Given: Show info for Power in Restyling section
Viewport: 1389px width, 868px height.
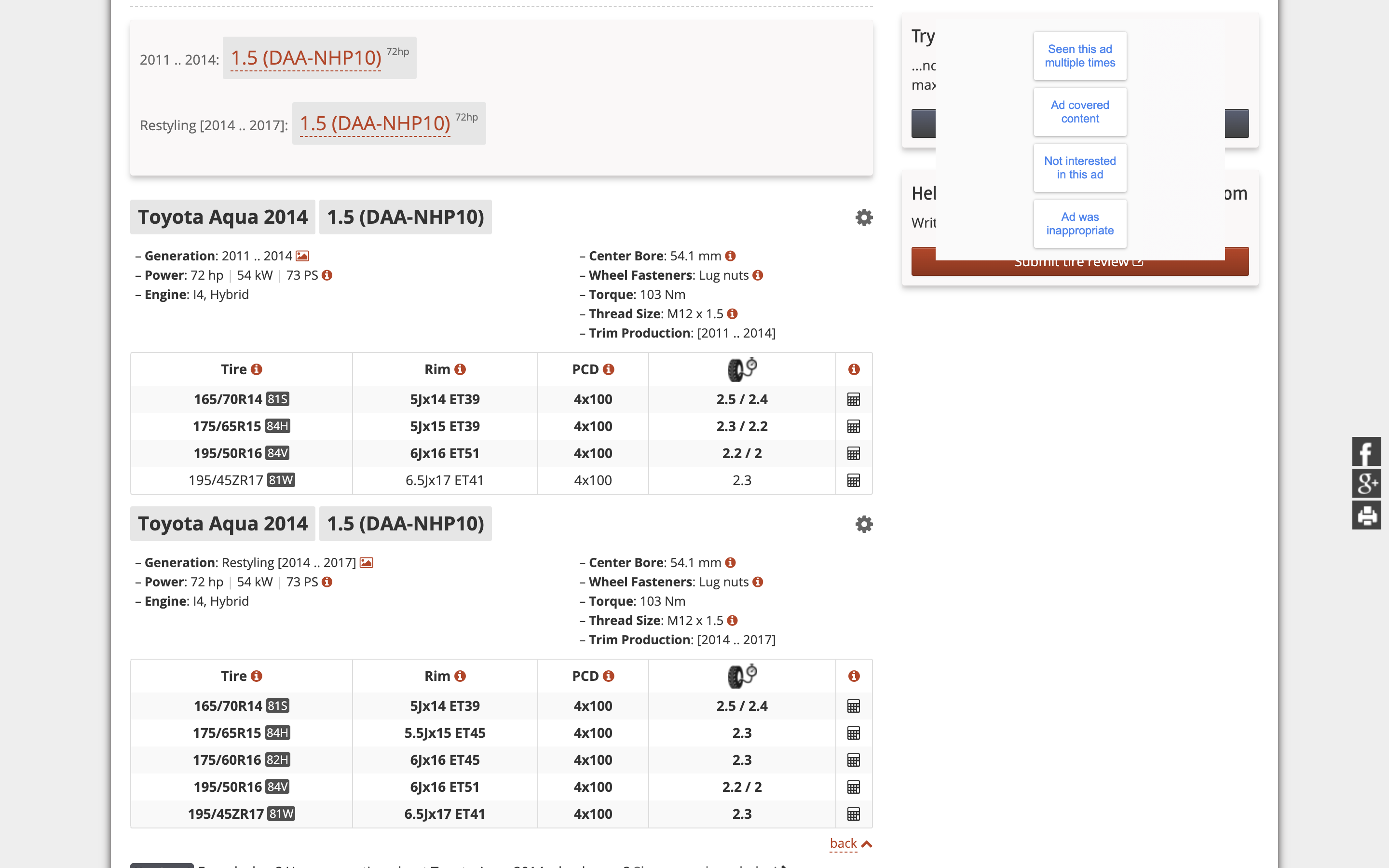Looking at the screenshot, I should coord(327,582).
